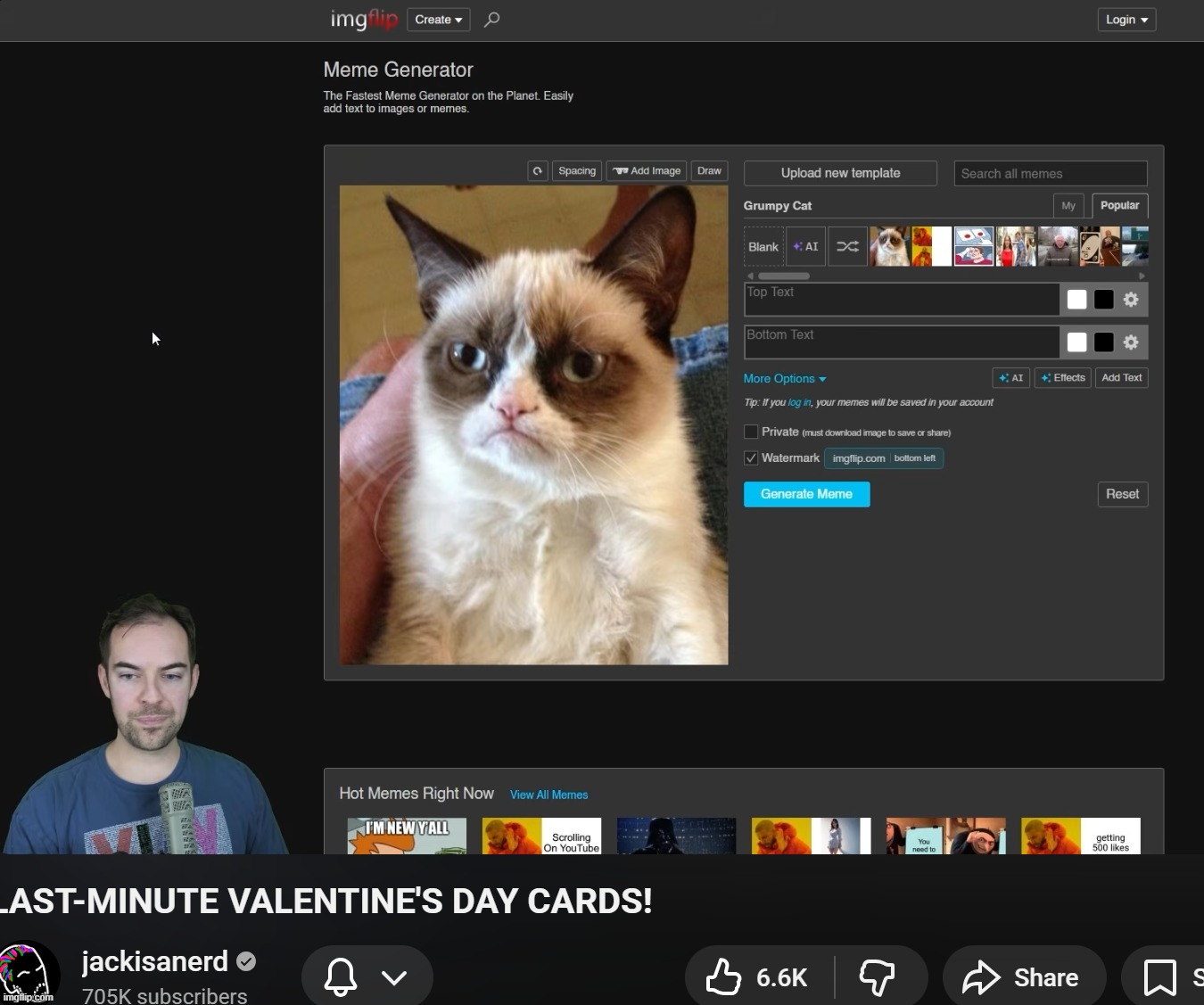
Task: Open the Login dropdown
Action: point(1126,19)
